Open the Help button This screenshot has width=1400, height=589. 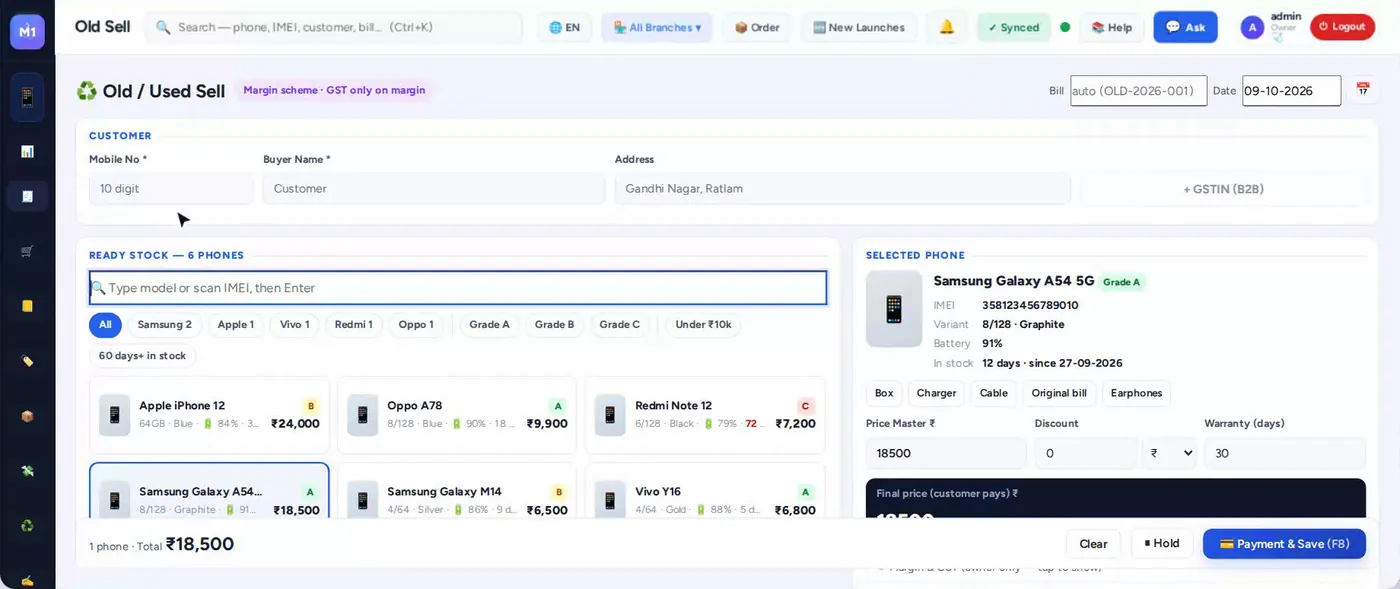[1112, 27]
